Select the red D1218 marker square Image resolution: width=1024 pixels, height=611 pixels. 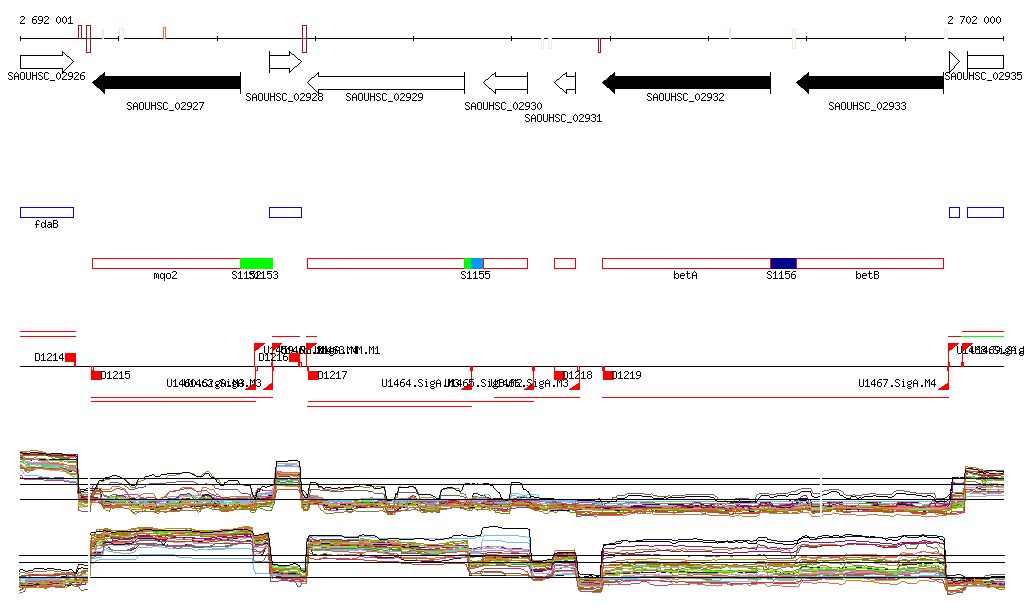point(559,375)
